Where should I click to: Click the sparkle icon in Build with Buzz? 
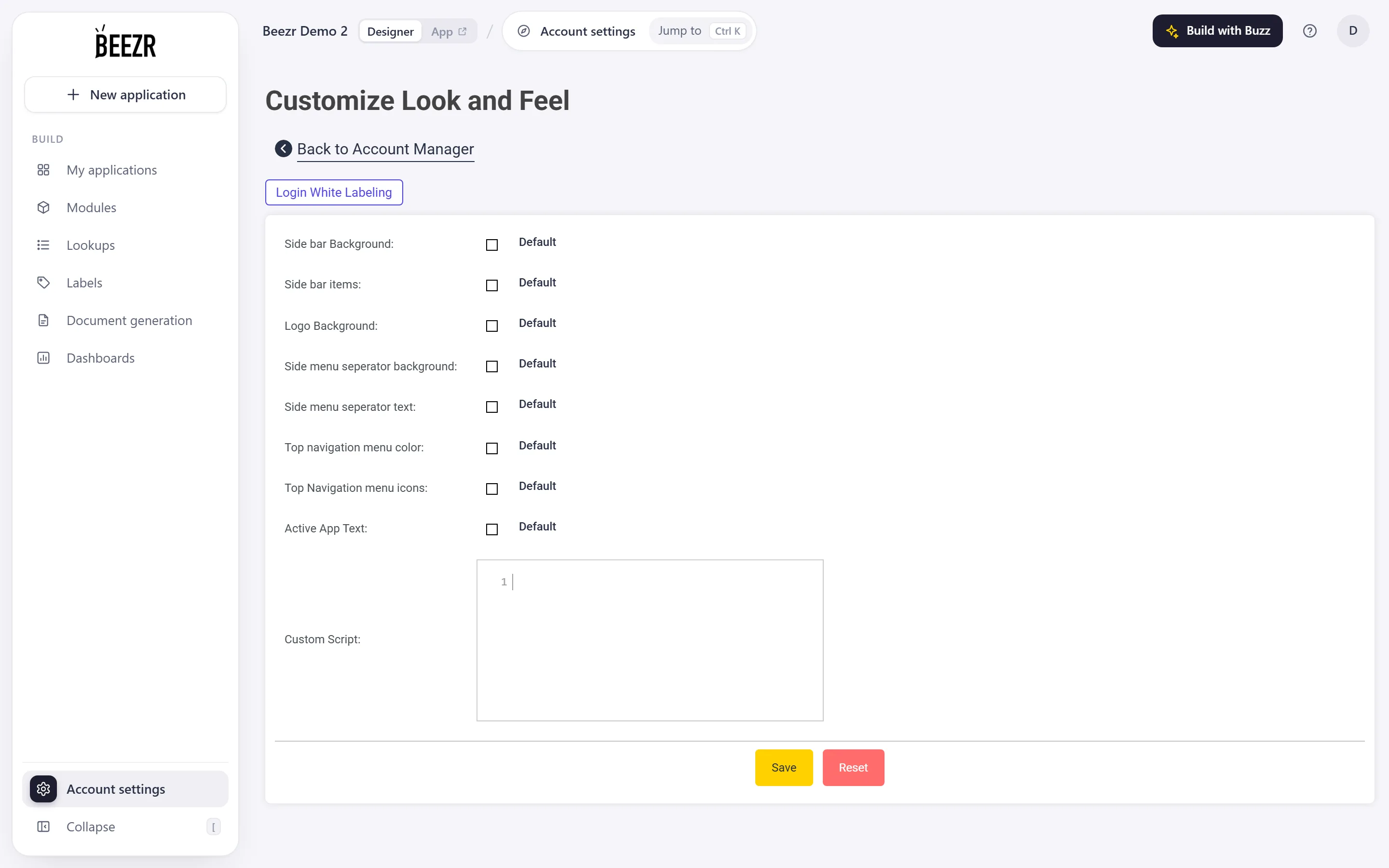(x=1171, y=31)
